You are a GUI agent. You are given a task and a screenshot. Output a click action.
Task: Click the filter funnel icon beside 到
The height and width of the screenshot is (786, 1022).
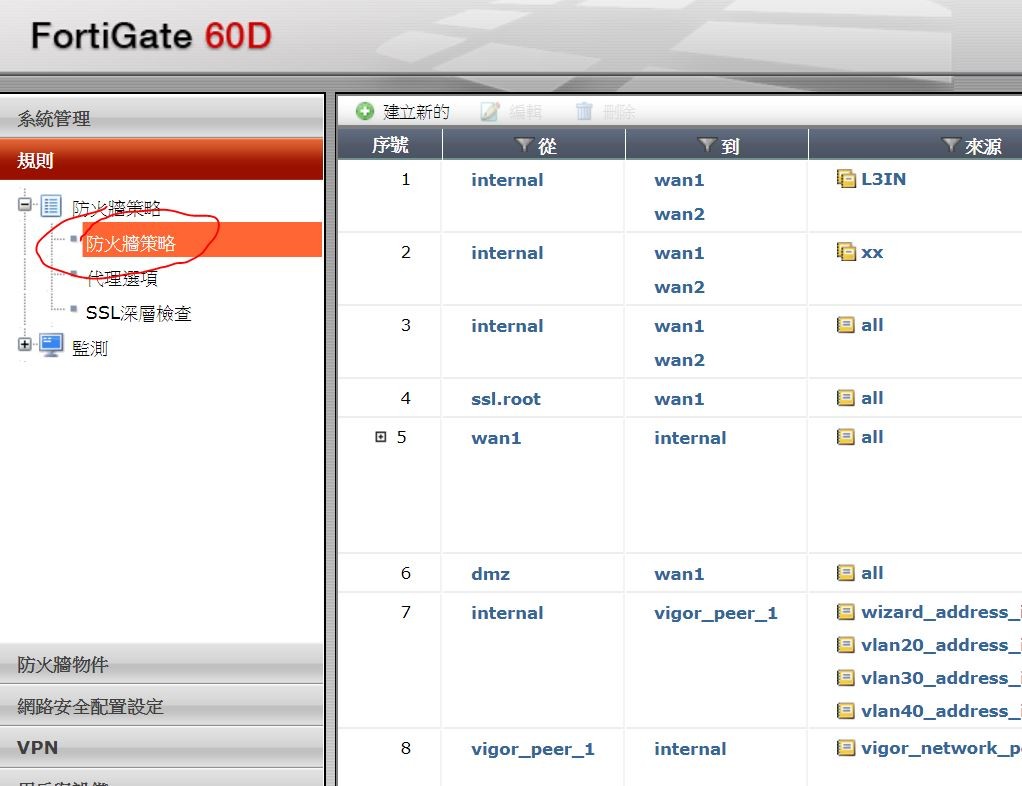click(707, 144)
